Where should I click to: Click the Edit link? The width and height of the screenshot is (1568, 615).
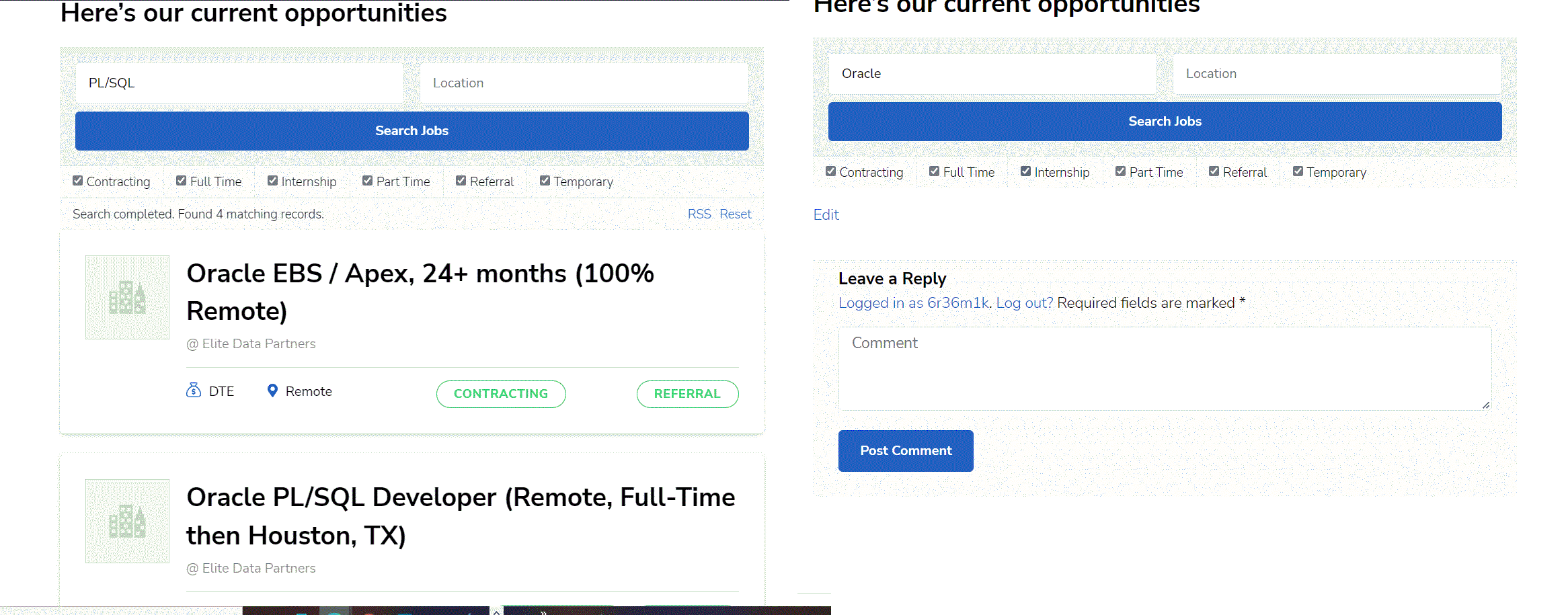[x=826, y=214]
